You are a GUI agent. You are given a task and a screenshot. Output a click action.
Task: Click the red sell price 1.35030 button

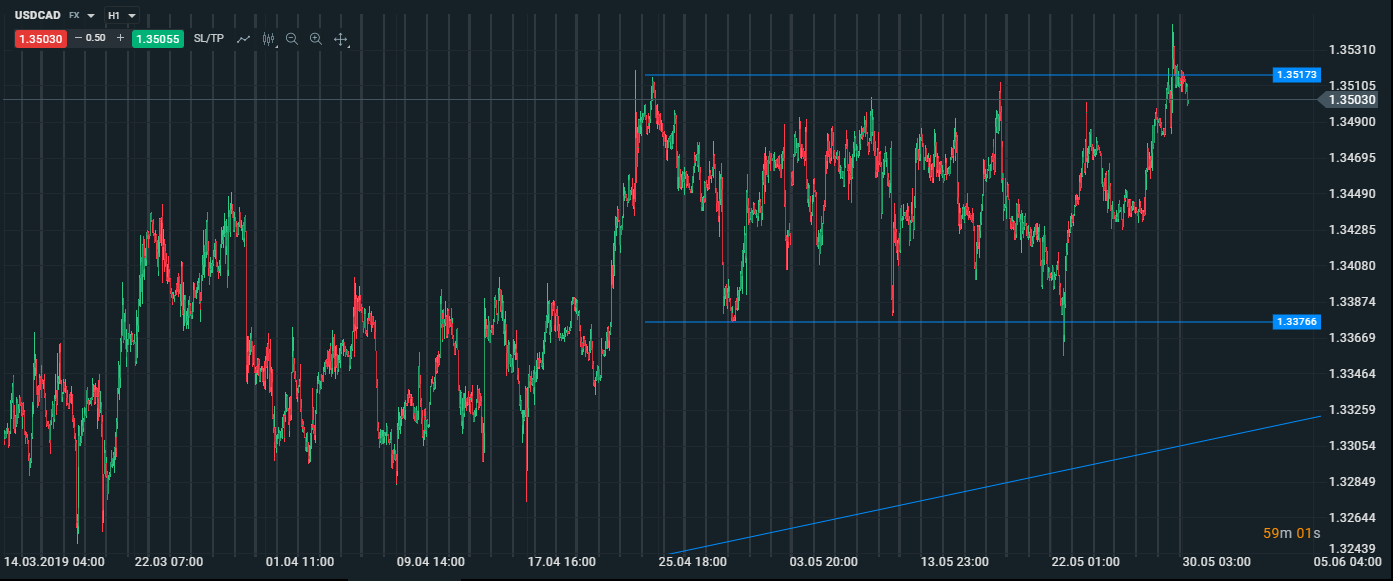40,39
